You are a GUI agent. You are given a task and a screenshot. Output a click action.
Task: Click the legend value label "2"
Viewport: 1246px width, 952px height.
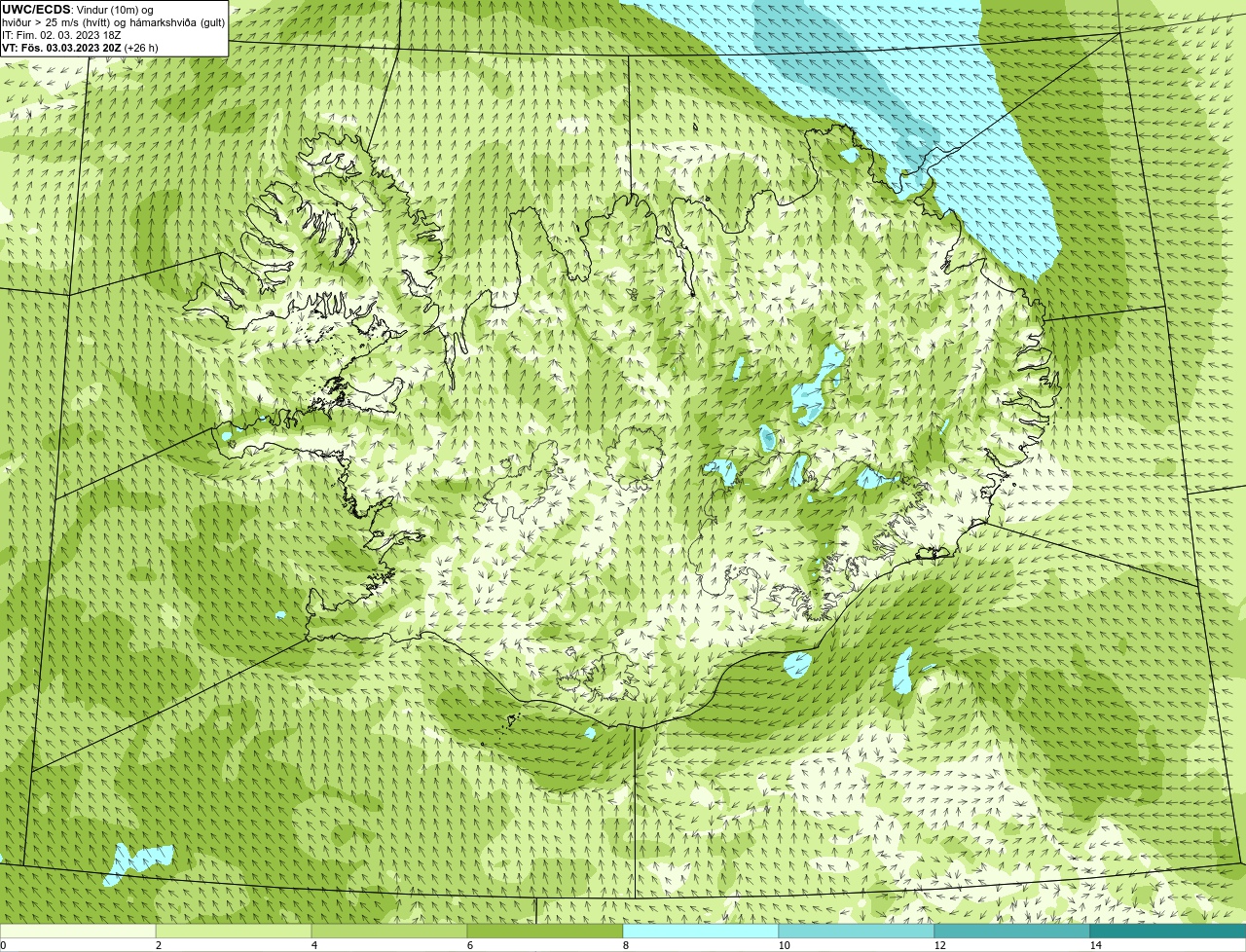tap(158, 945)
